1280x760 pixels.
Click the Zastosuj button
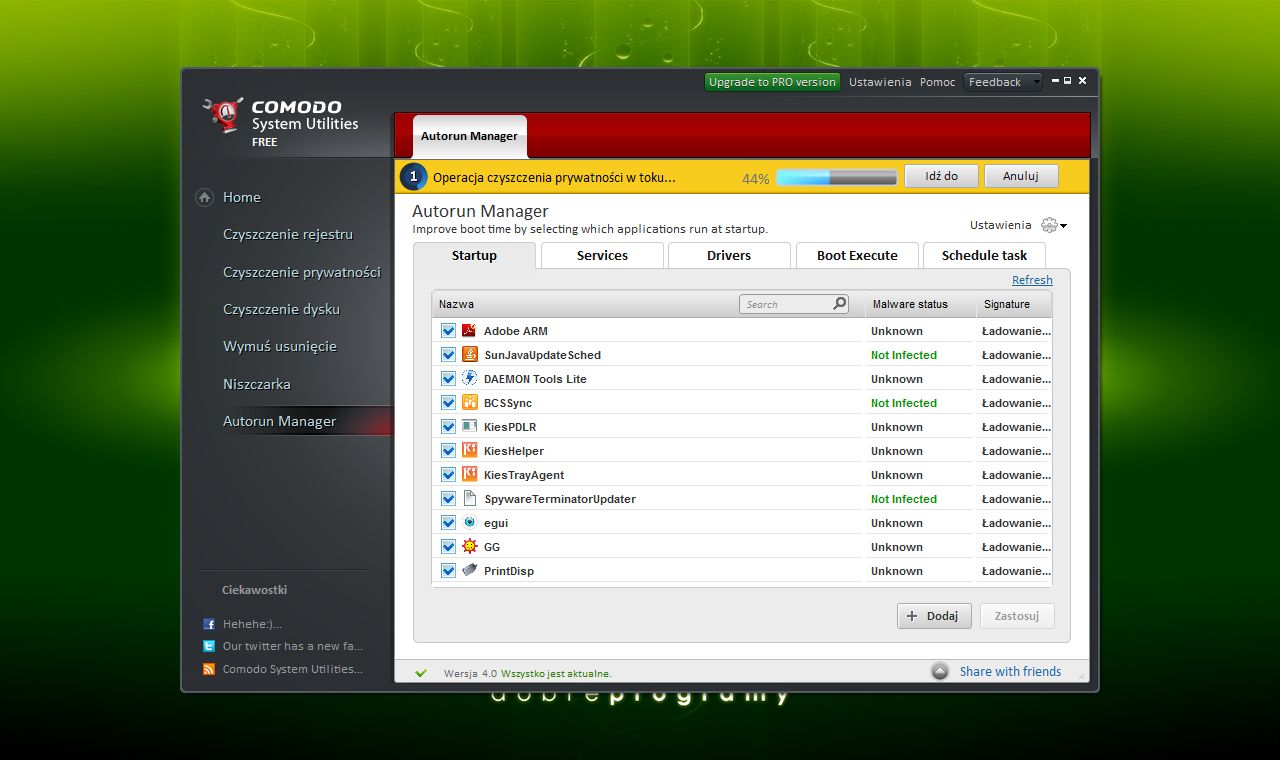1017,616
